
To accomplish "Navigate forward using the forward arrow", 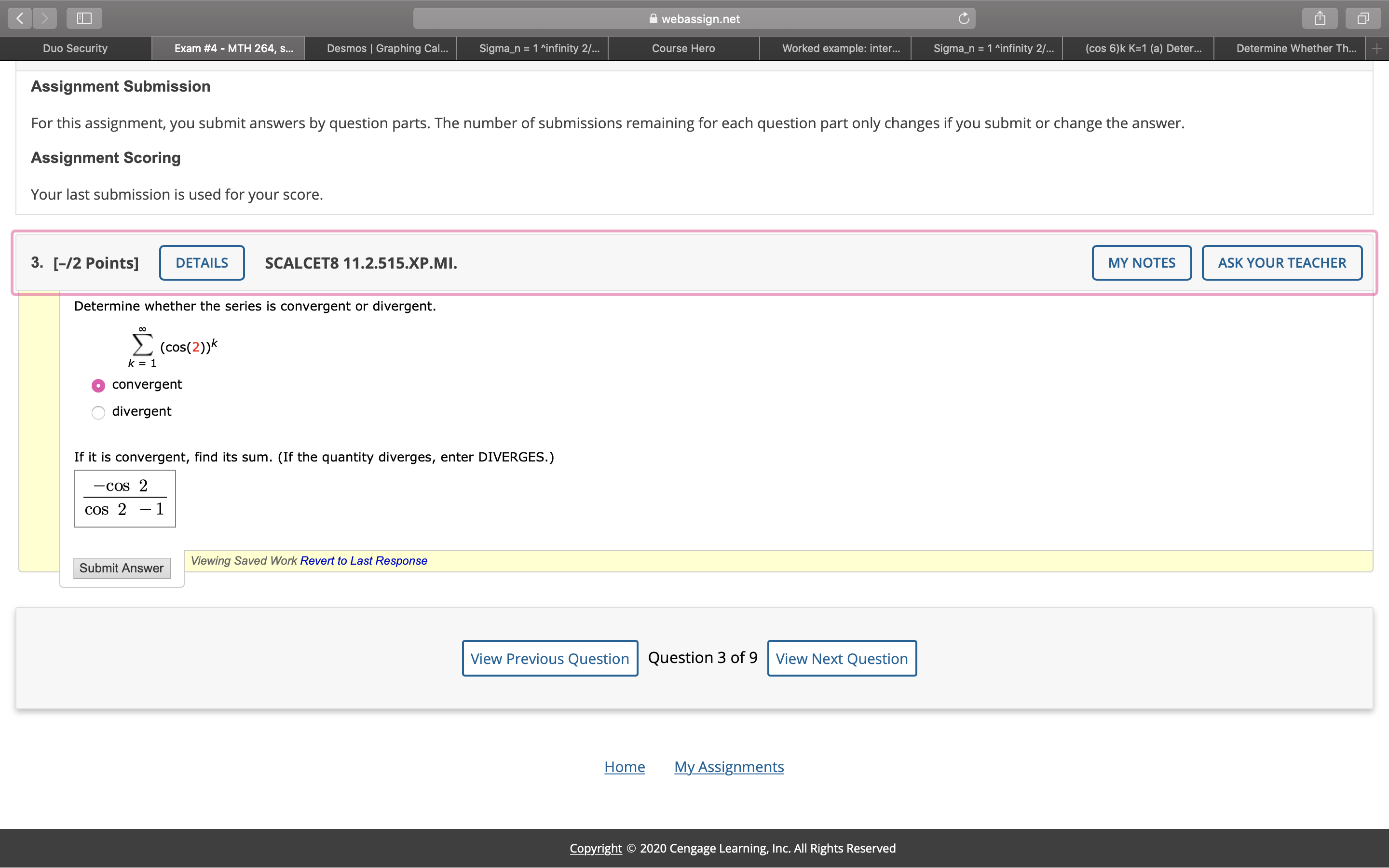I will coord(45,18).
